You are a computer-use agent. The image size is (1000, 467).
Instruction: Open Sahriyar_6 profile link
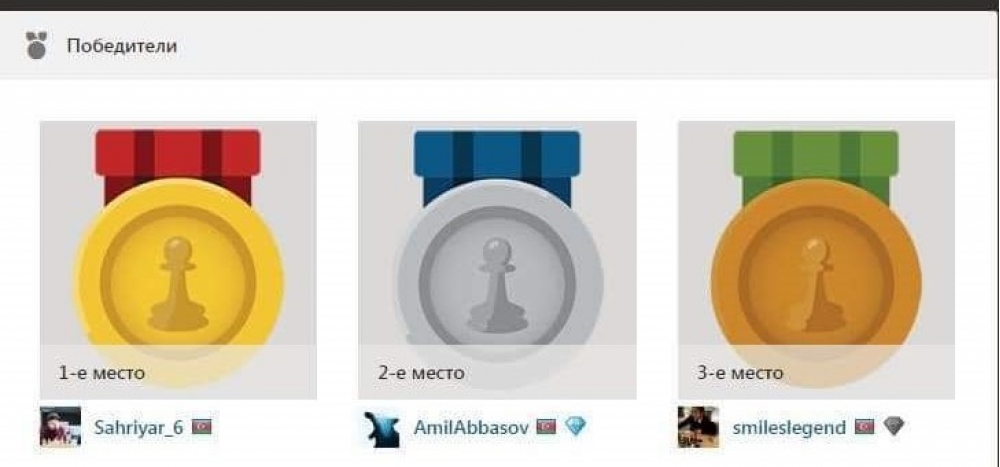pos(138,427)
